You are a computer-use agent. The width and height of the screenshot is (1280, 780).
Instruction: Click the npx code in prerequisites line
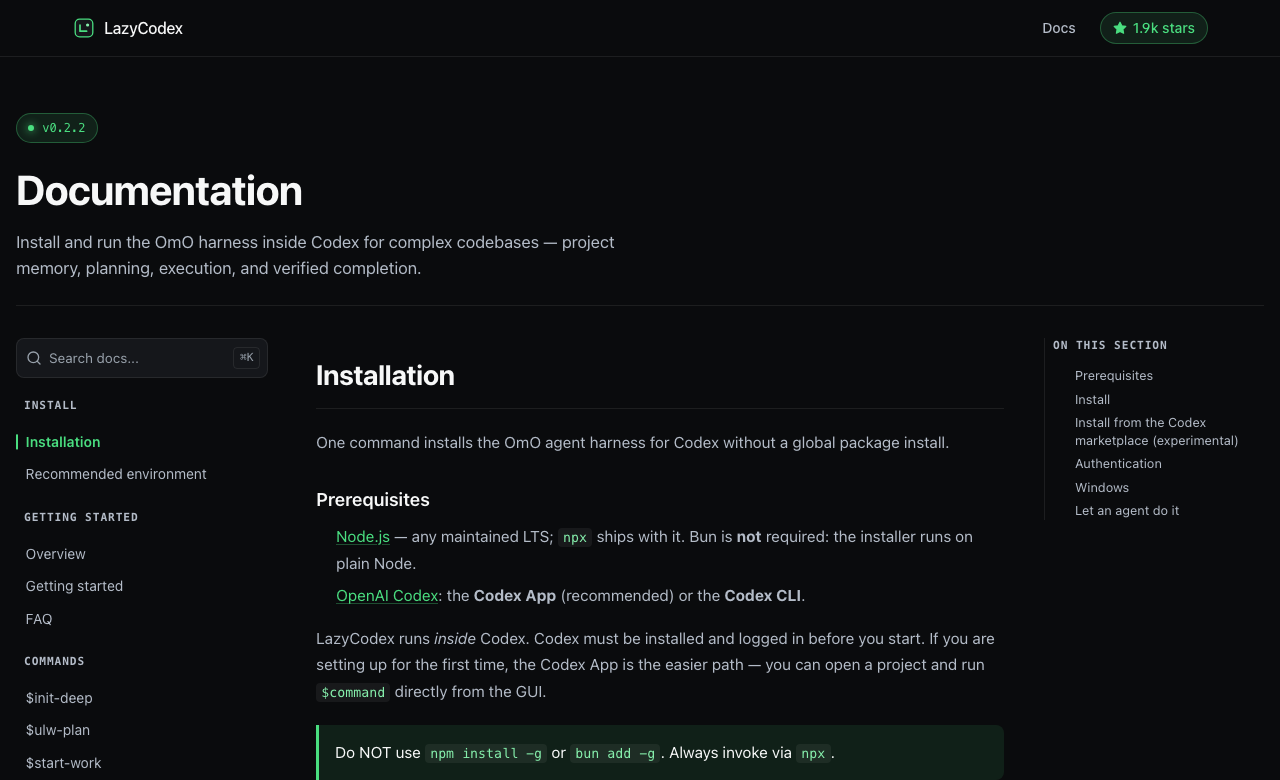[575, 537]
